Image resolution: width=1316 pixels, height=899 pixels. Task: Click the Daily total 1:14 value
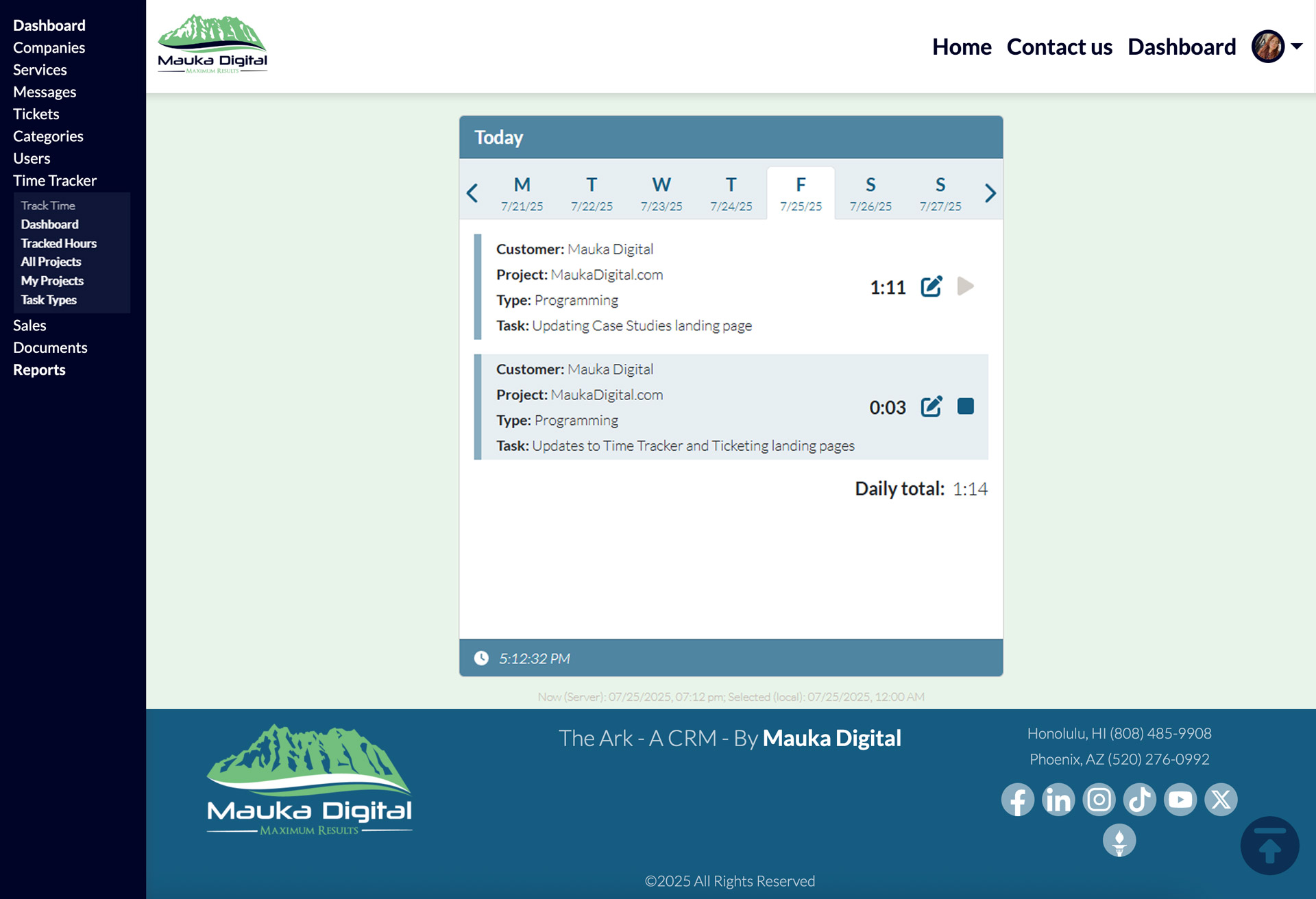pyautogui.click(x=970, y=489)
